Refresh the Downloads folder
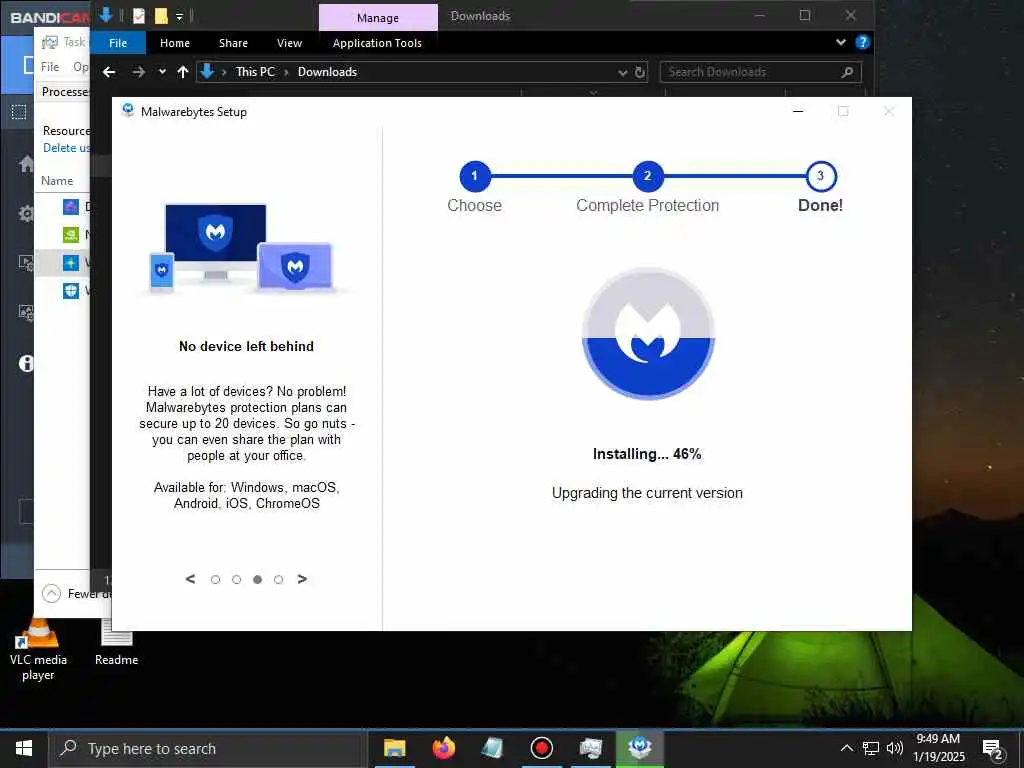The height and width of the screenshot is (768, 1024). click(640, 72)
